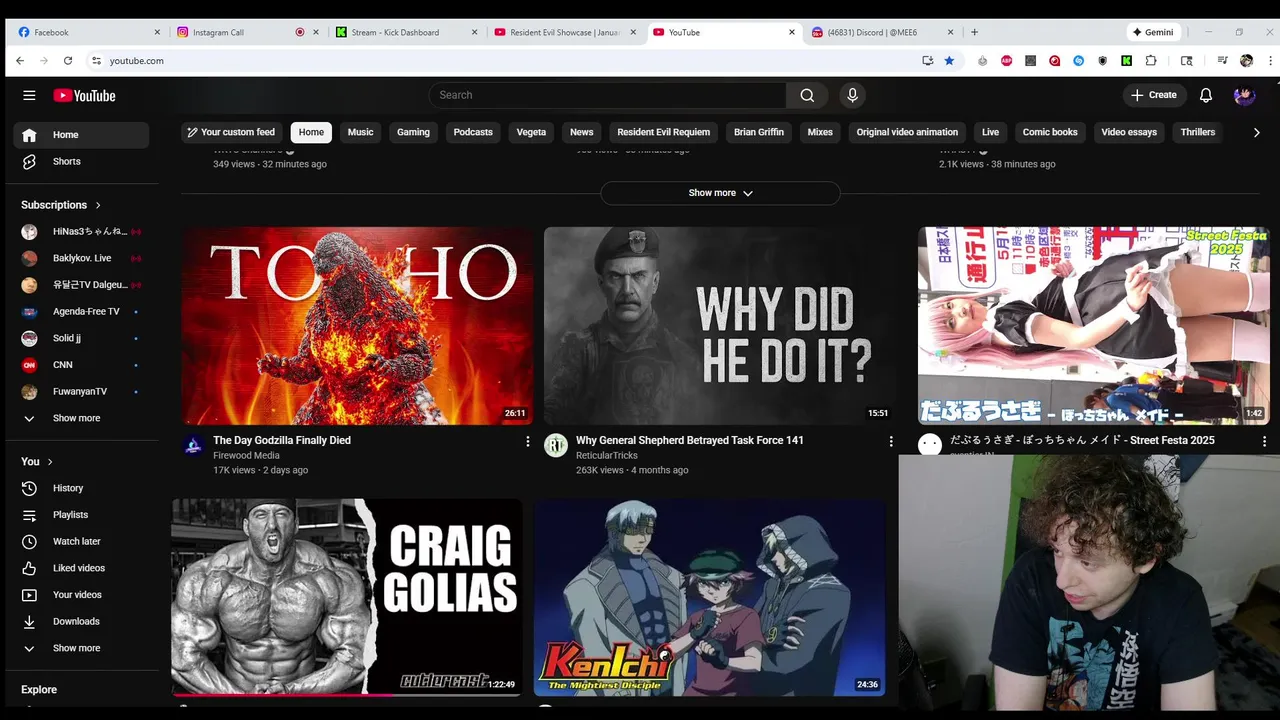Screen dimensions: 1280x720
Task: Open options menu for Street Festa video
Action: tap(1264, 441)
